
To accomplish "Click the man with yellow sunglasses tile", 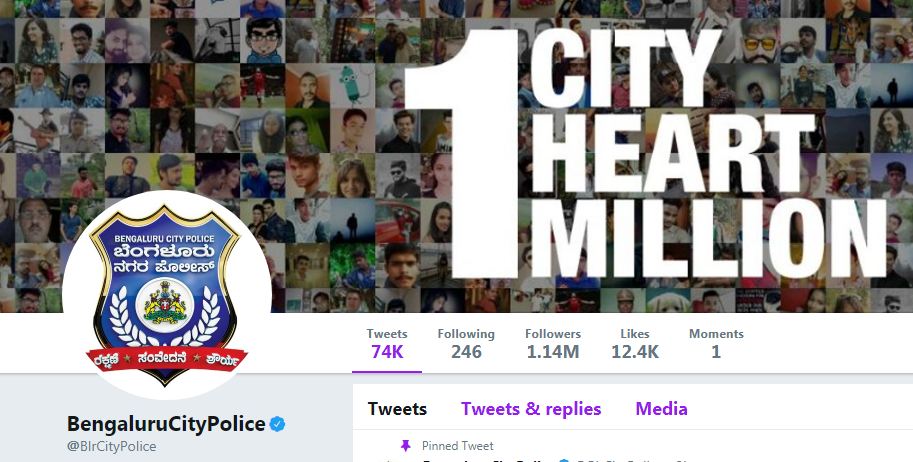I will click(x=759, y=40).
